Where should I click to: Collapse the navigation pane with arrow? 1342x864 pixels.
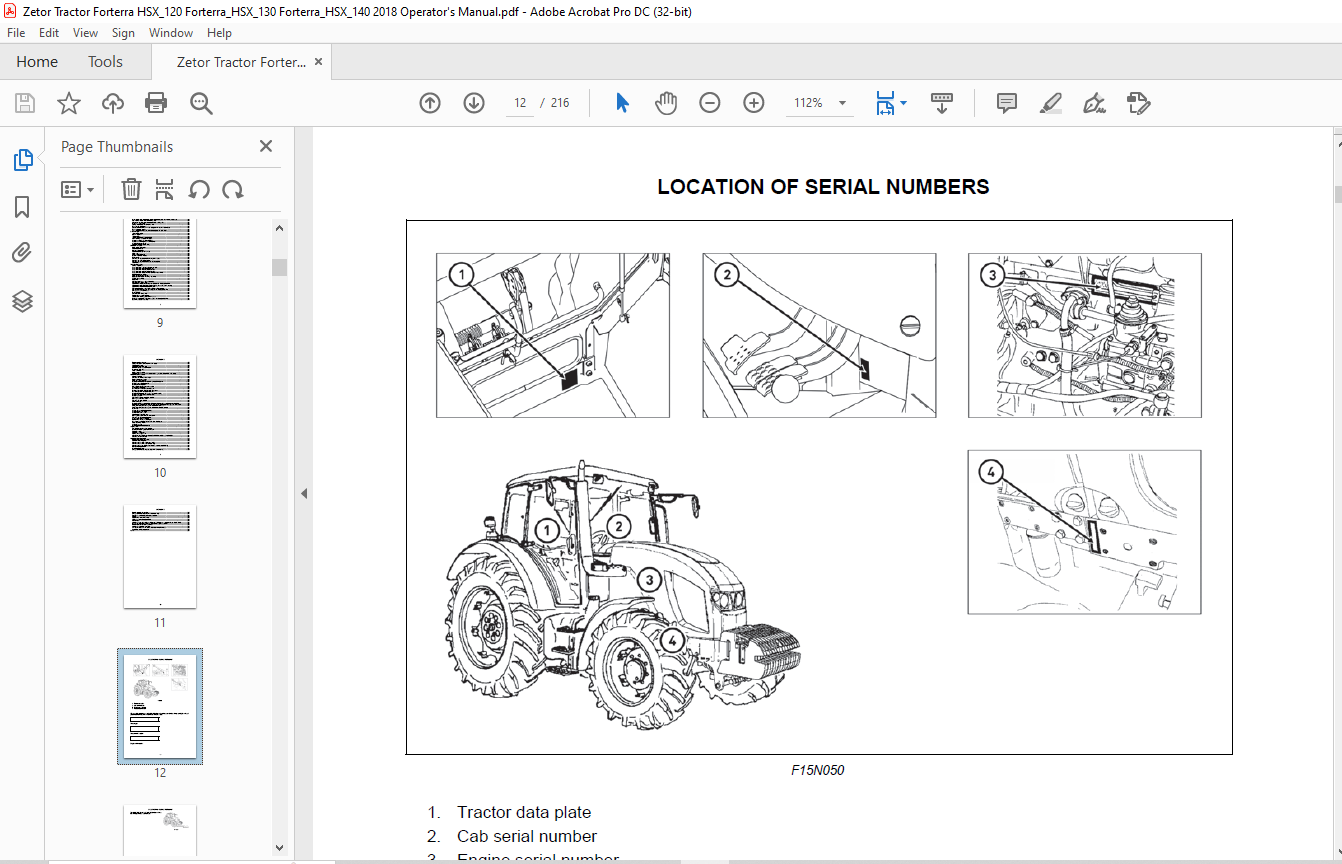pos(304,493)
